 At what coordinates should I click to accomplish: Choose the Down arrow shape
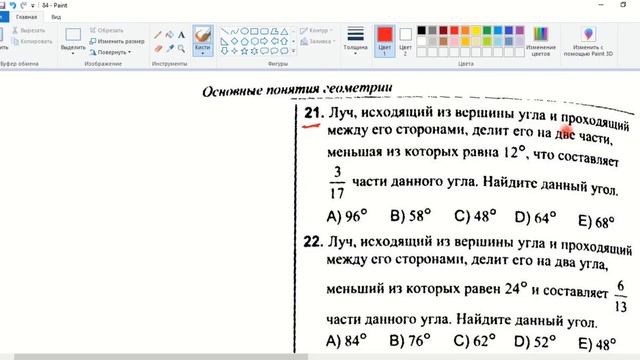click(224, 51)
